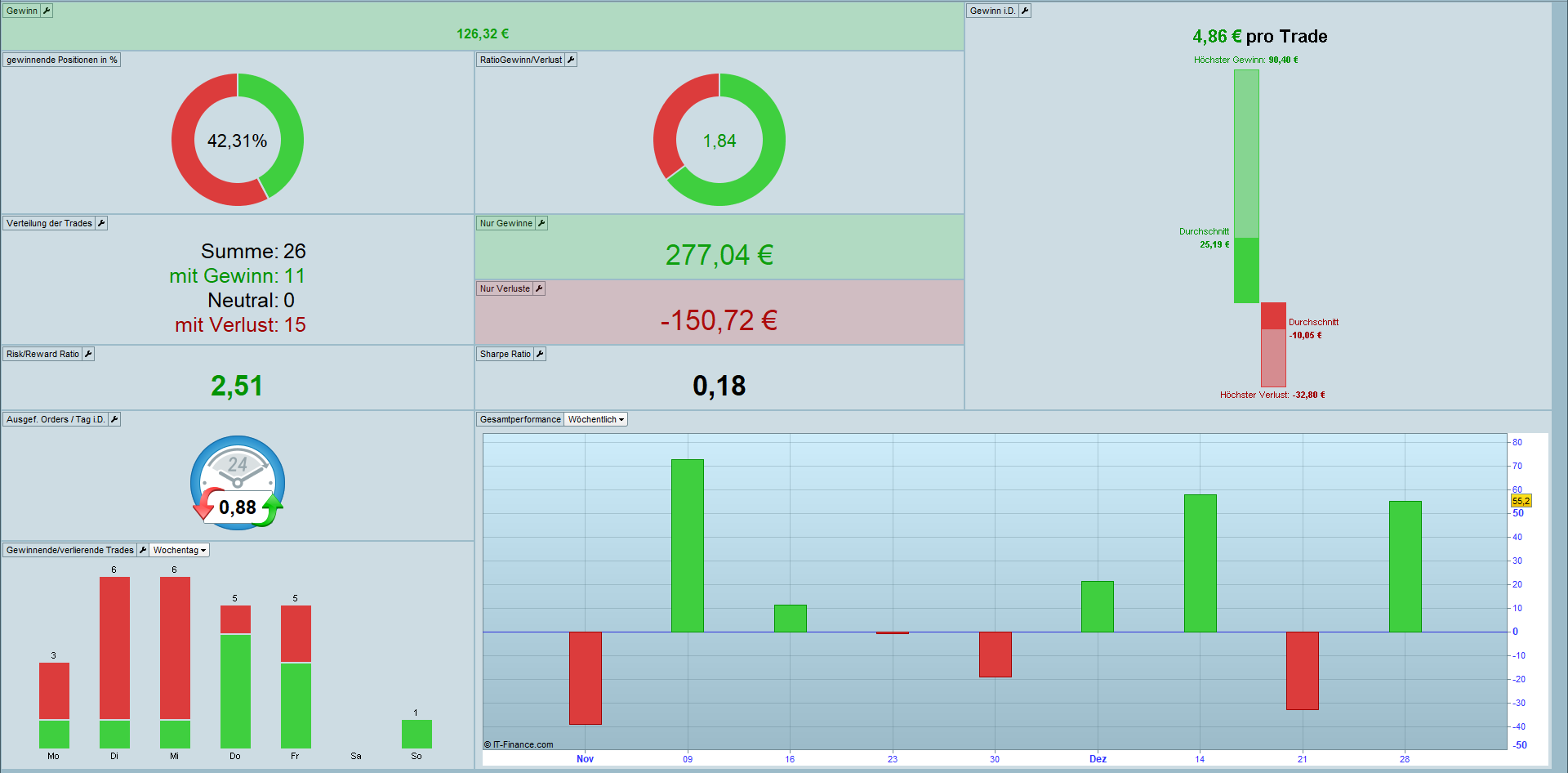Click the 55,2 yellow value marker
This screenshot has height=773, width=1568.
1521,501
